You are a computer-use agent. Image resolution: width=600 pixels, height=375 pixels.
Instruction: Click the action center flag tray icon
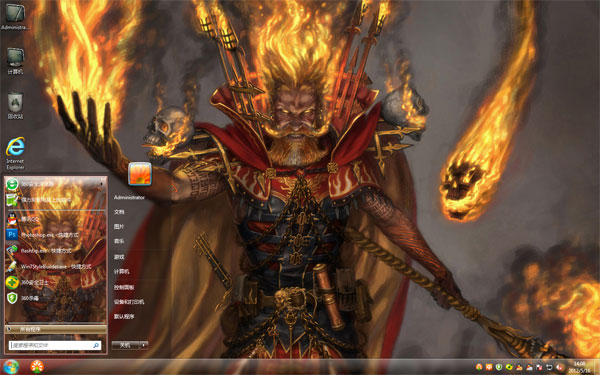pyautogui.click(x=539, y=367)
